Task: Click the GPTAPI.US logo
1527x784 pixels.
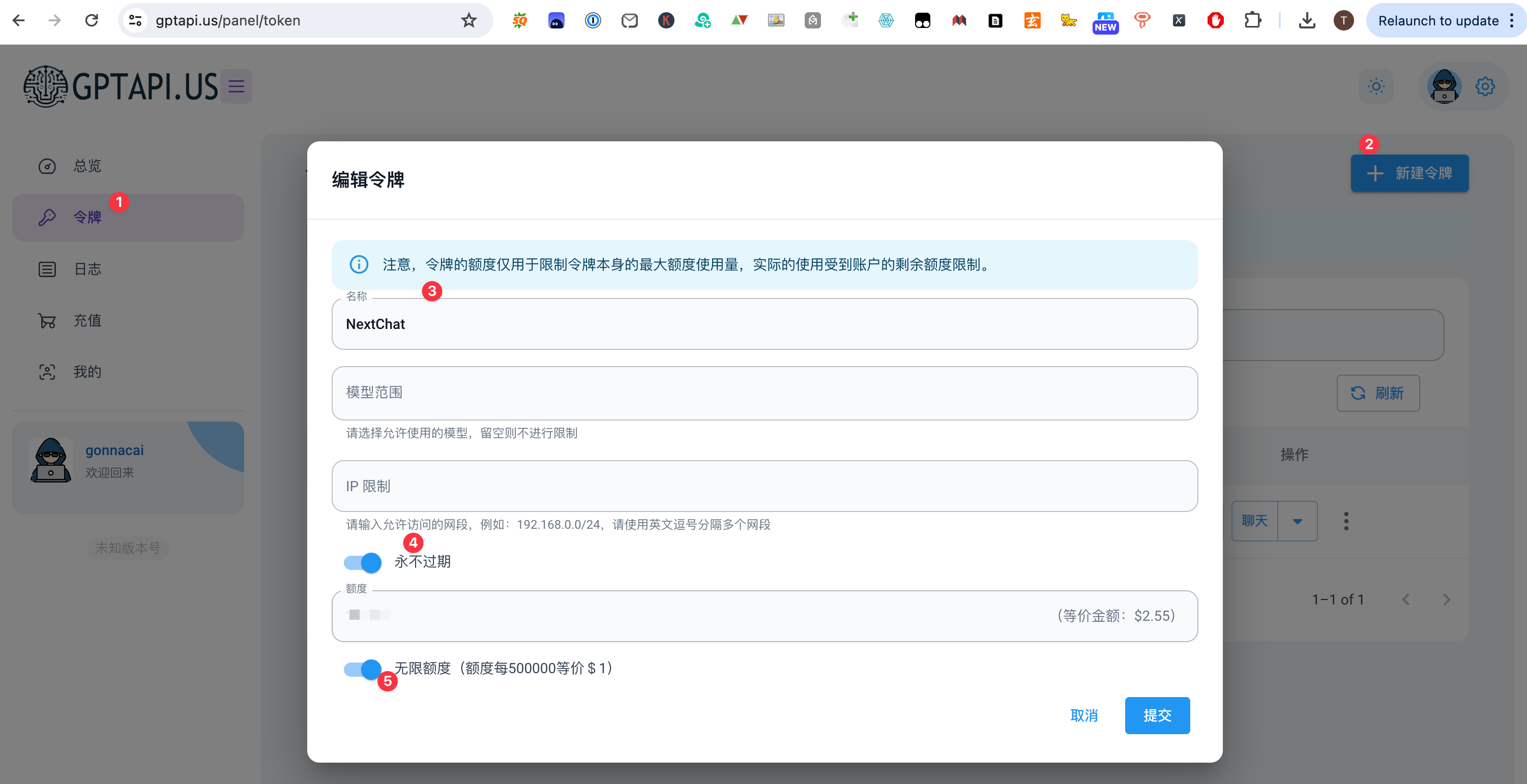Action: [121, 86]
